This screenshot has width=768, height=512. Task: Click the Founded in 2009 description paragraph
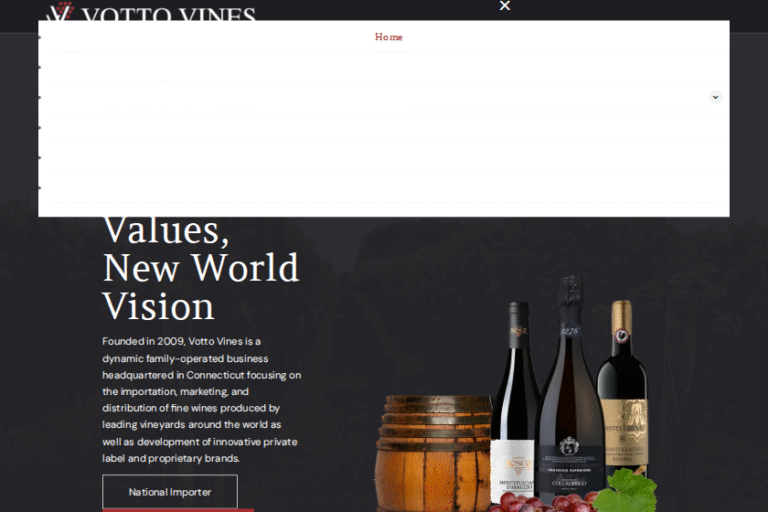tap(201, 399)
